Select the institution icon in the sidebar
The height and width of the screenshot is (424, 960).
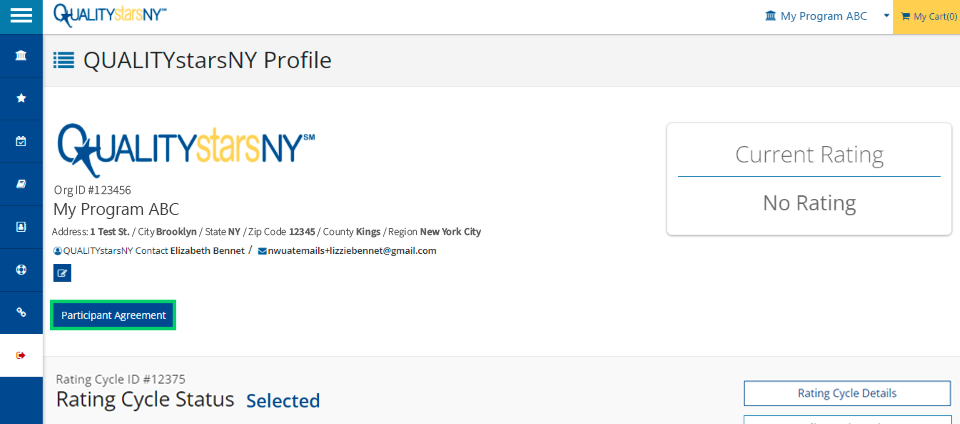pyautogui.click(x=21, y=56)
